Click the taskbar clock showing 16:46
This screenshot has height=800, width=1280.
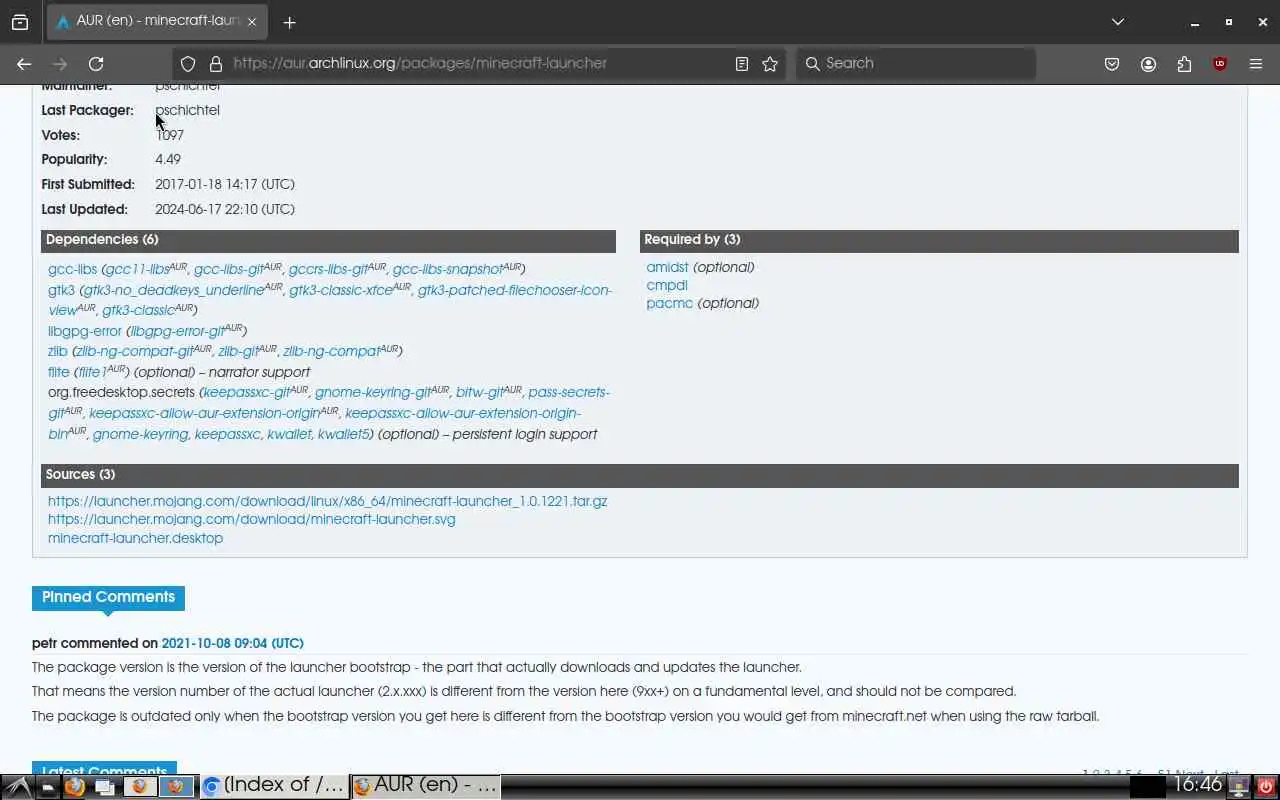point(1197,786)
